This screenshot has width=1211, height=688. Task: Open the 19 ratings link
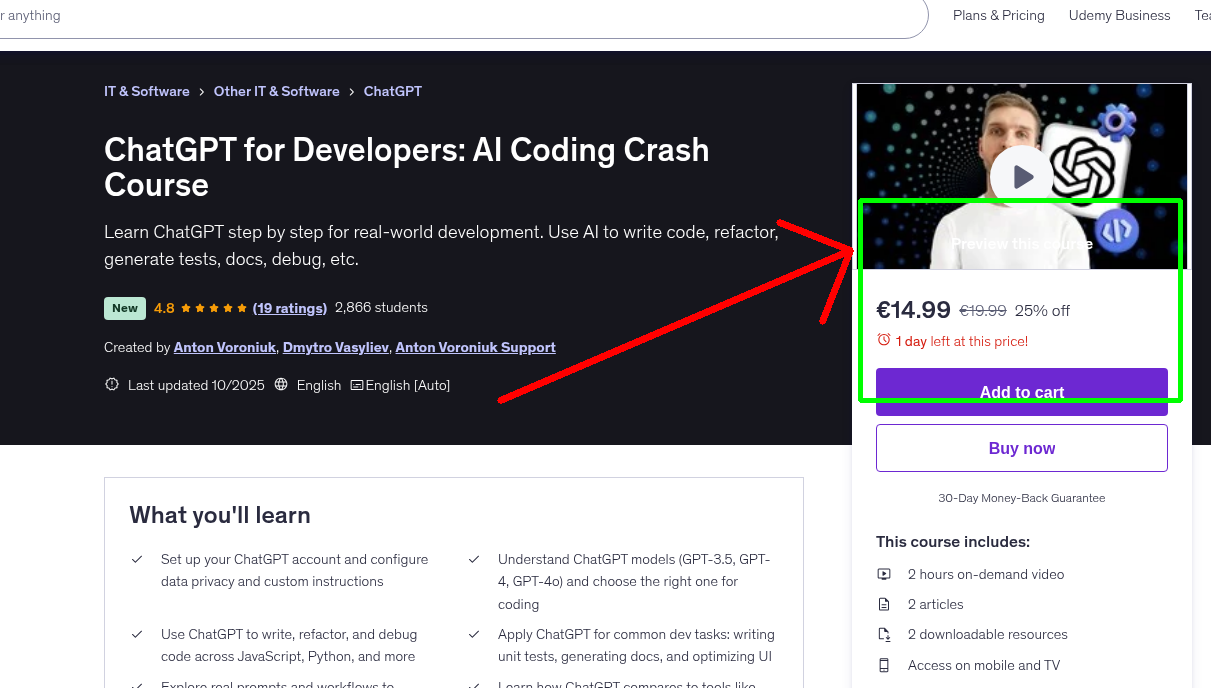pos(290,308)
